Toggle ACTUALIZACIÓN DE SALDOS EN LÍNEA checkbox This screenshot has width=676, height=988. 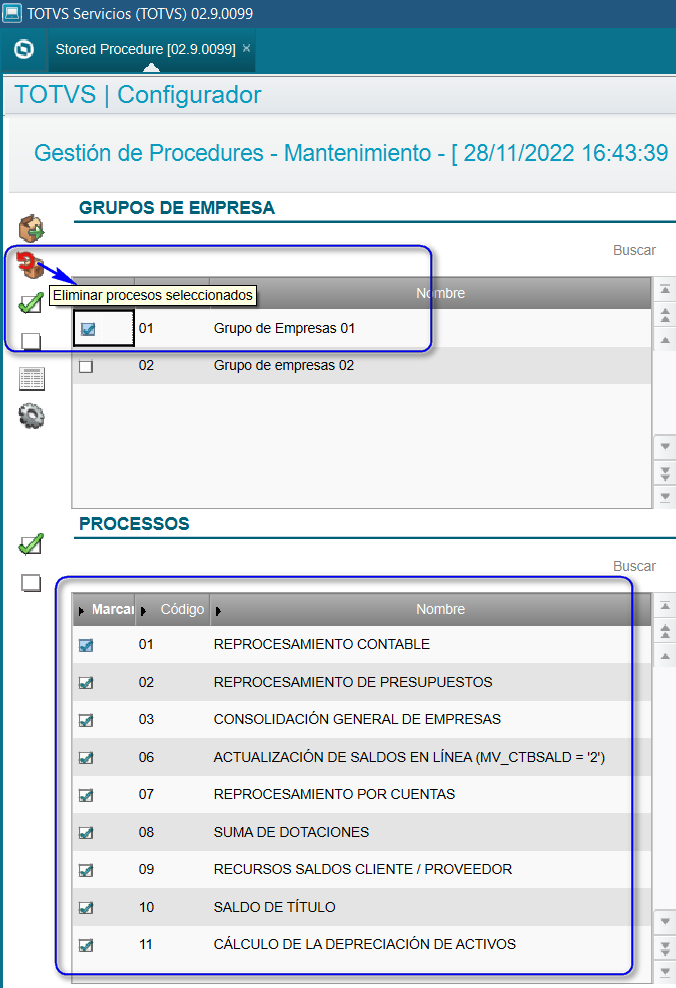tap(86, 758)
